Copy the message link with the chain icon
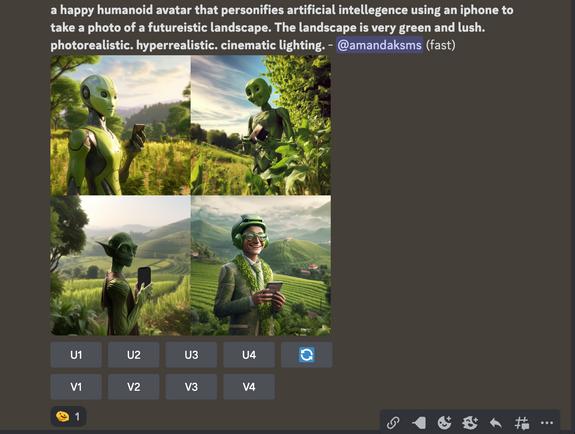This screenshot has height=434, width=575. pyautogui.click(x=393, y=423)
